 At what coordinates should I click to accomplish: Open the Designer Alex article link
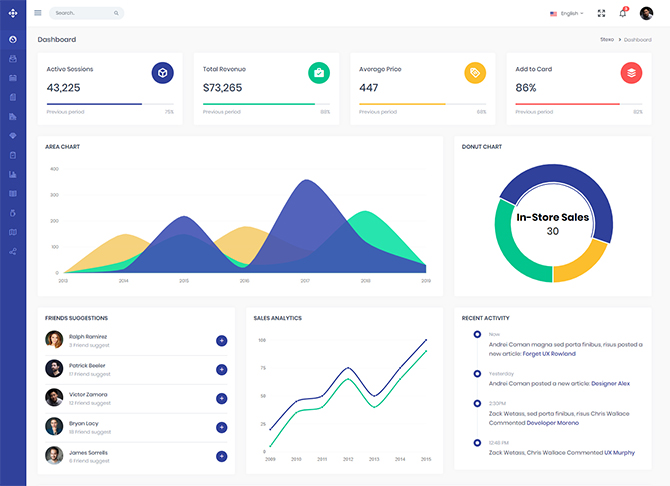(610, 383)
